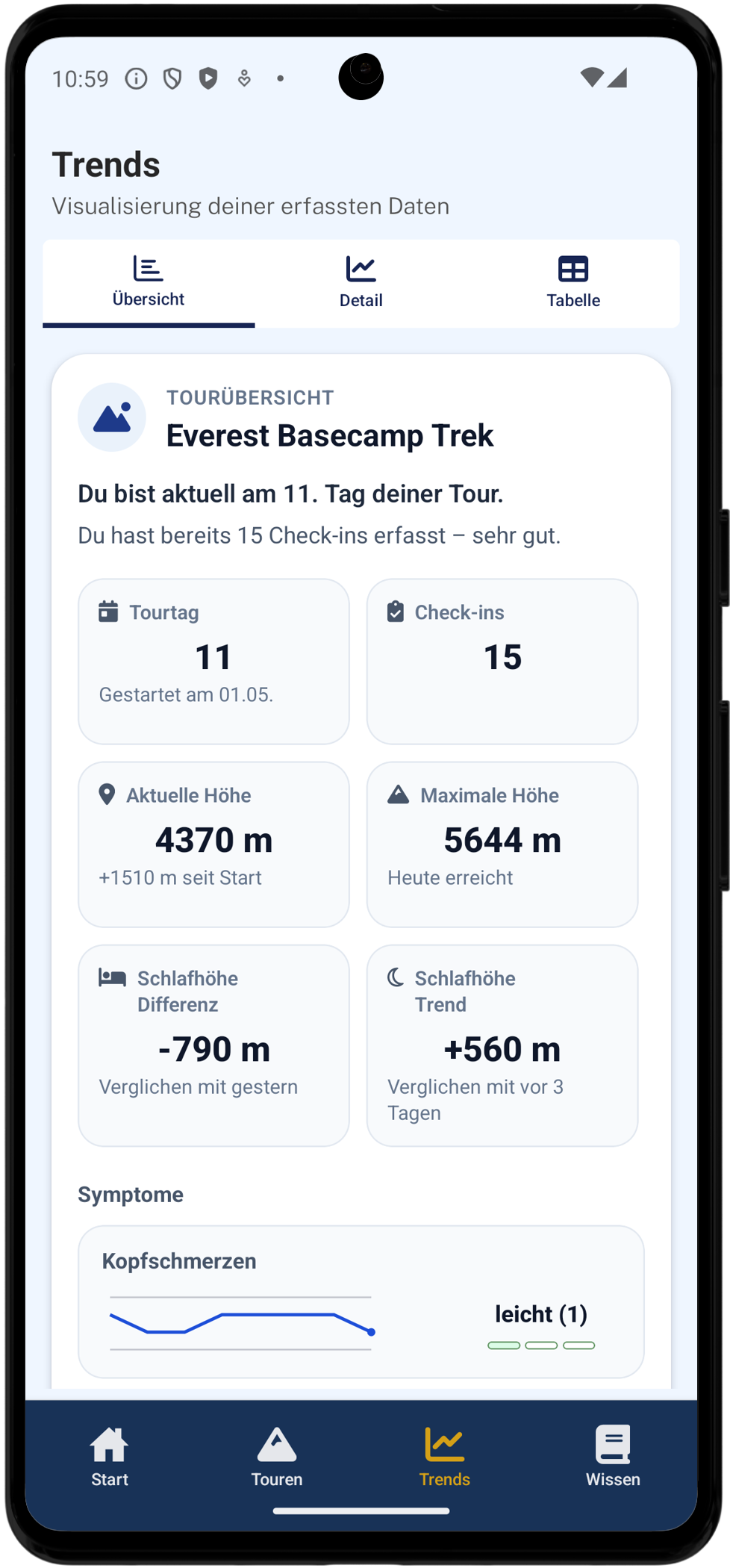
Task: Tap the Everest Basecamp Trek title
Action: click(x=330, y=435)
